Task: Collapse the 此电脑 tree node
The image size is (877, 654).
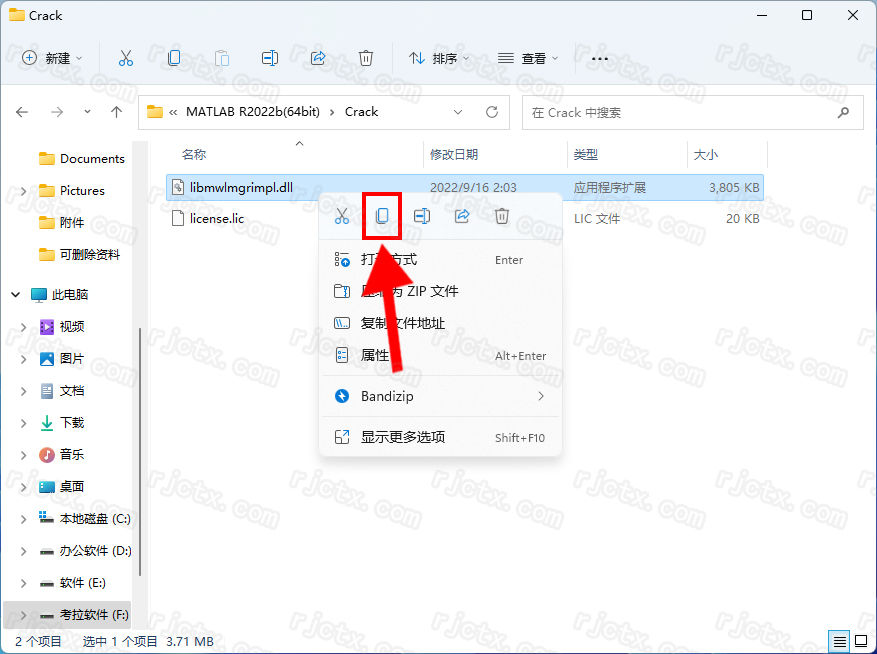Action: coord(16,295)
